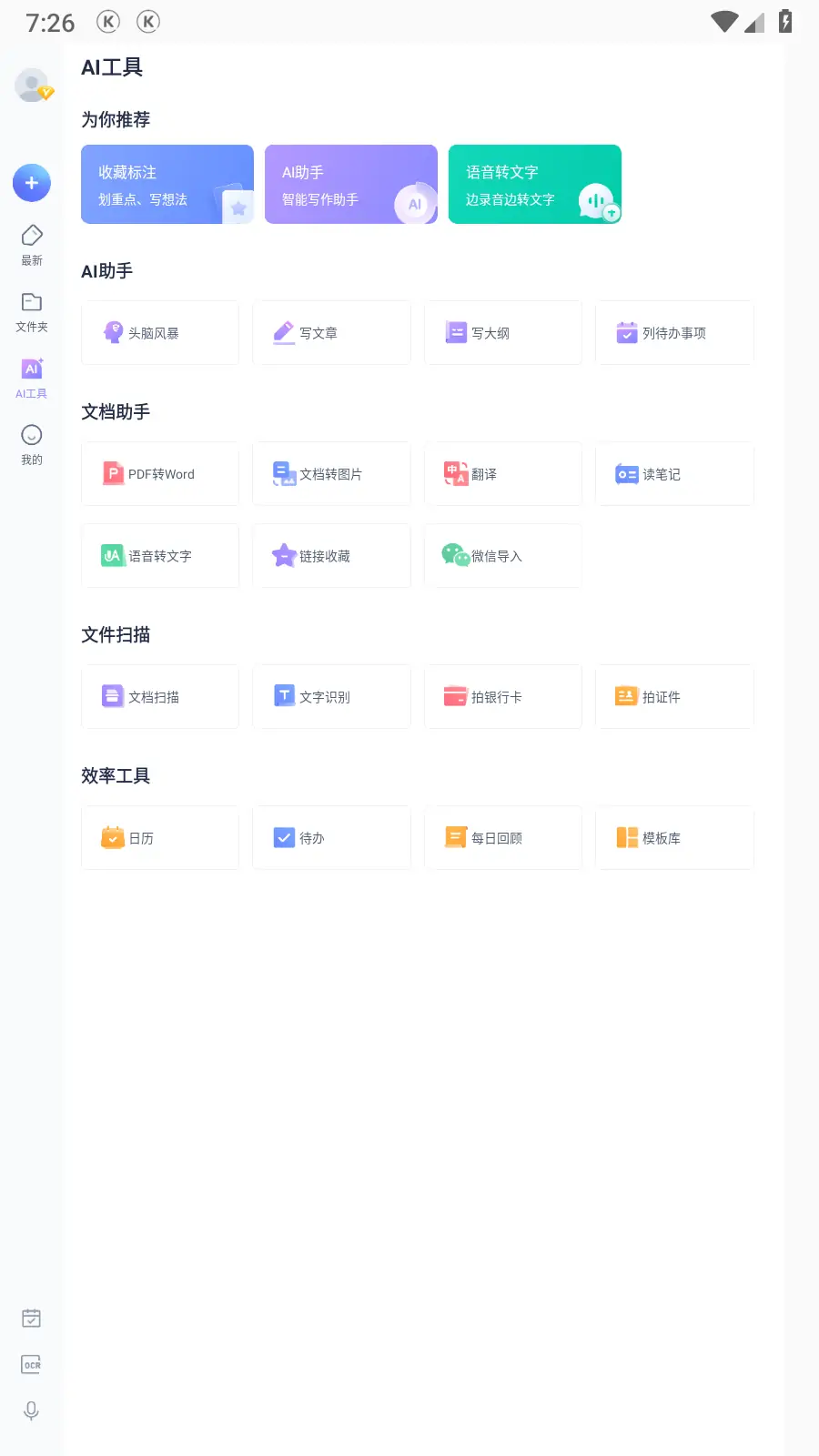This screenshot has height=1456, width=819.
Task: Launch PDF转Word converter
Action: 160,474
